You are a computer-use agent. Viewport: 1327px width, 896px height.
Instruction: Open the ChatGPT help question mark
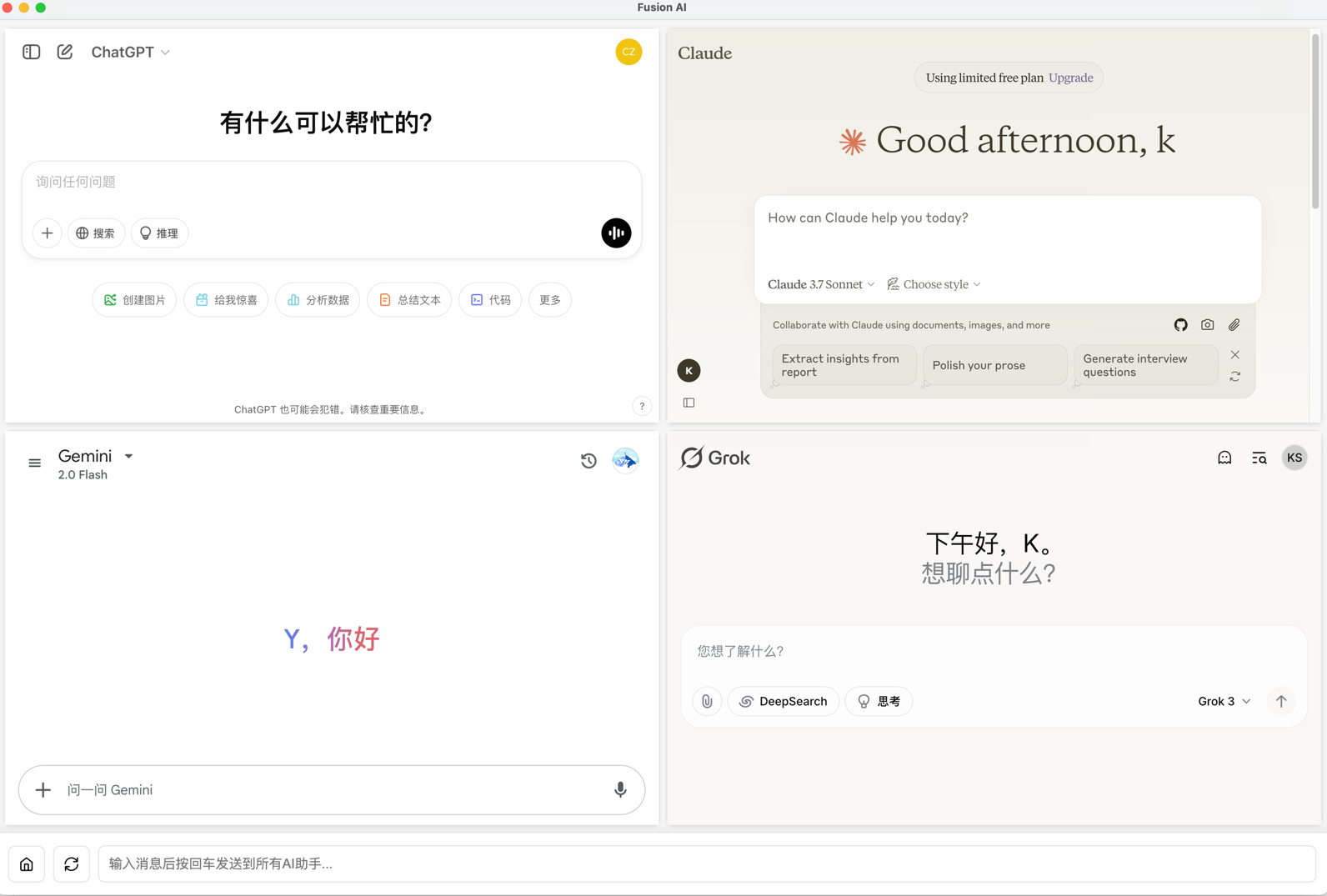tap(642, 407)
